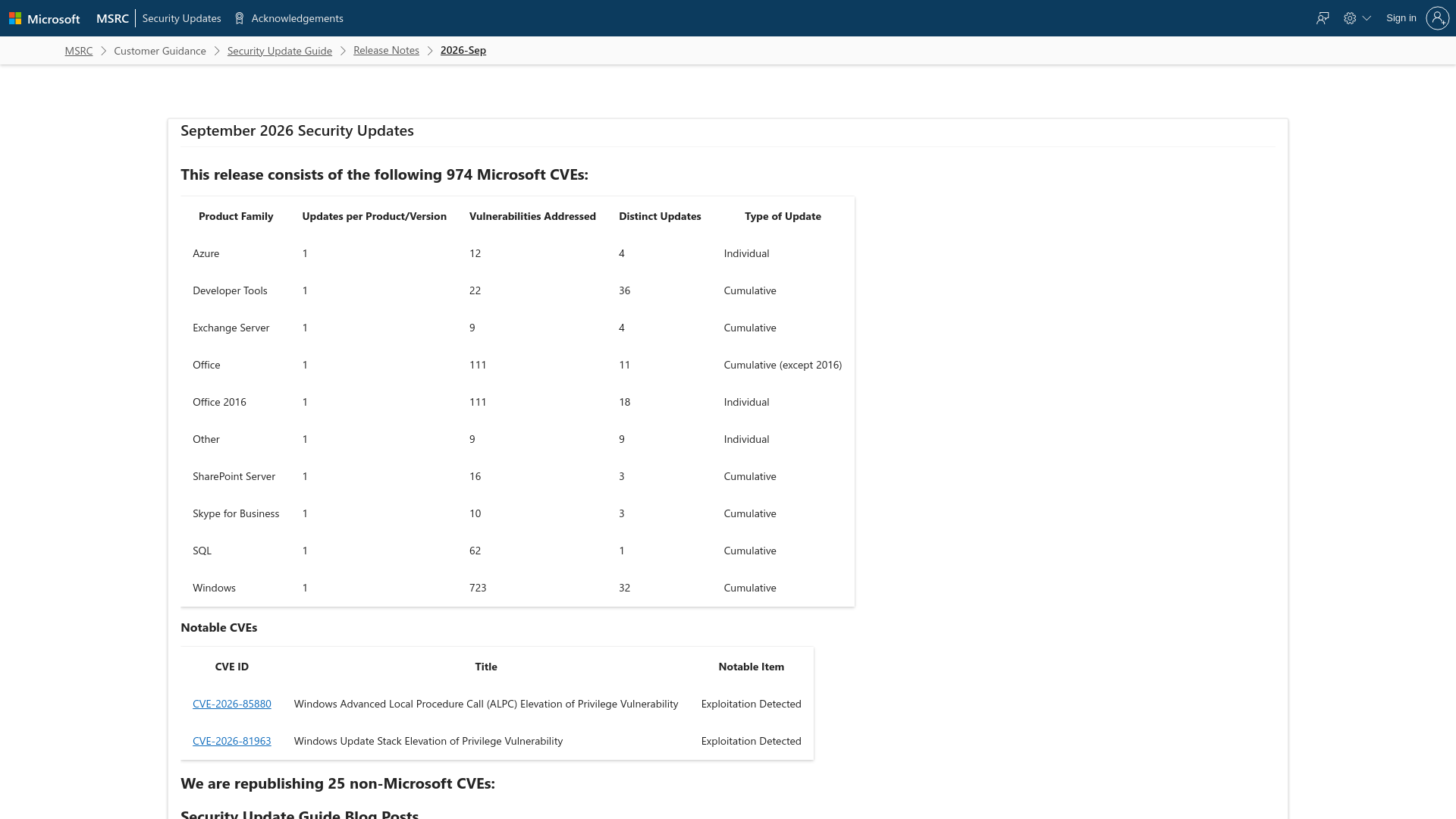
Task: Click the Microsoft logo icon
Action: pyautogui.click(x=15, y=18)
